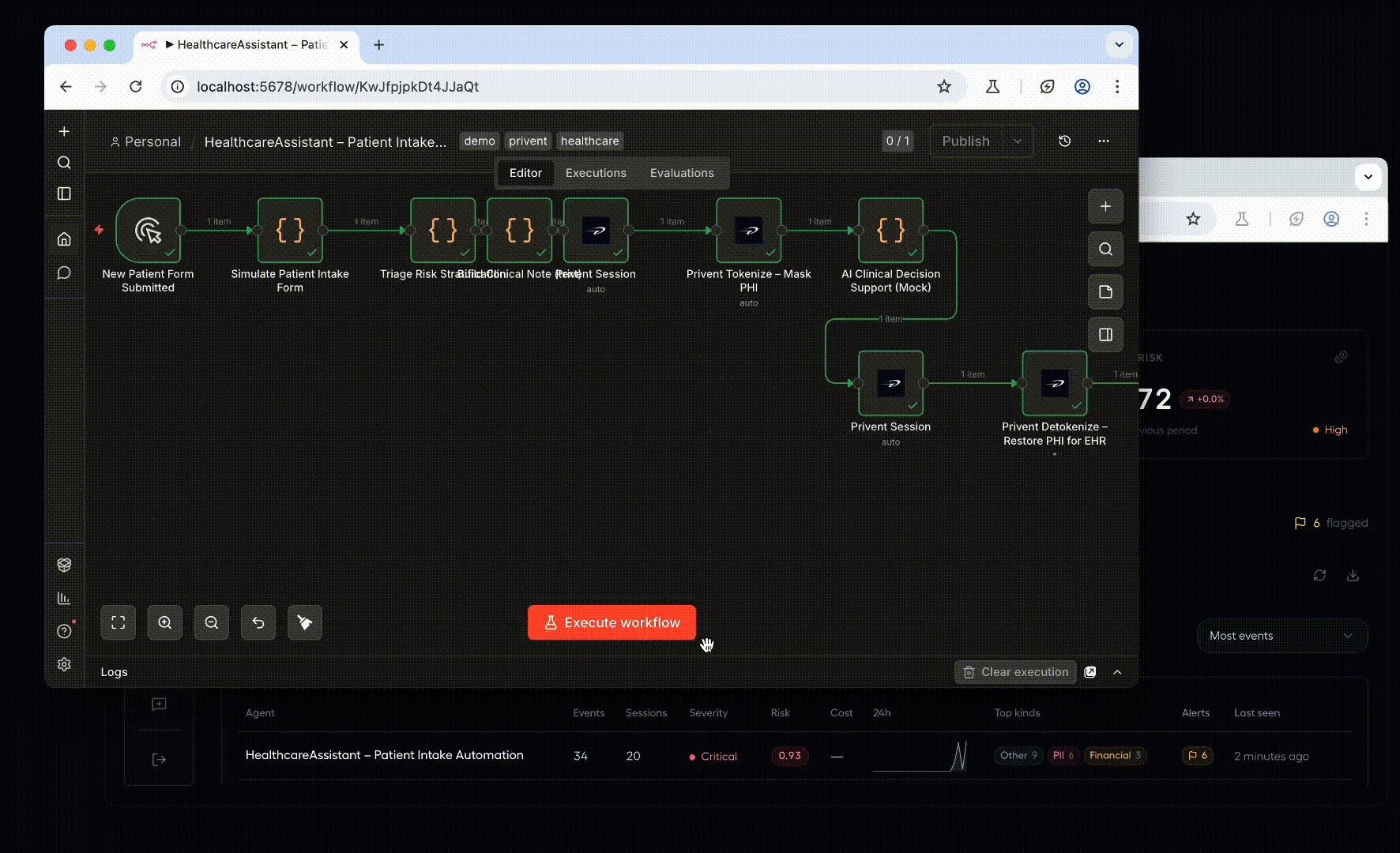Open the help question mark icon

(65, 631)
